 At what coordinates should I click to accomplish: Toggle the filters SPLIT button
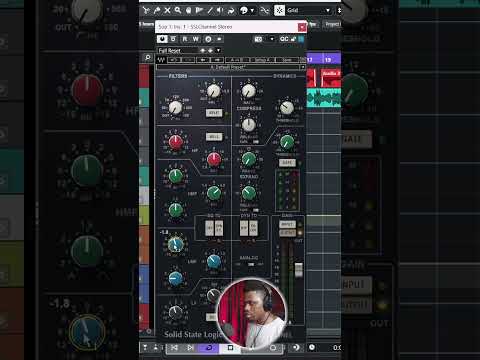coord(214,113)
